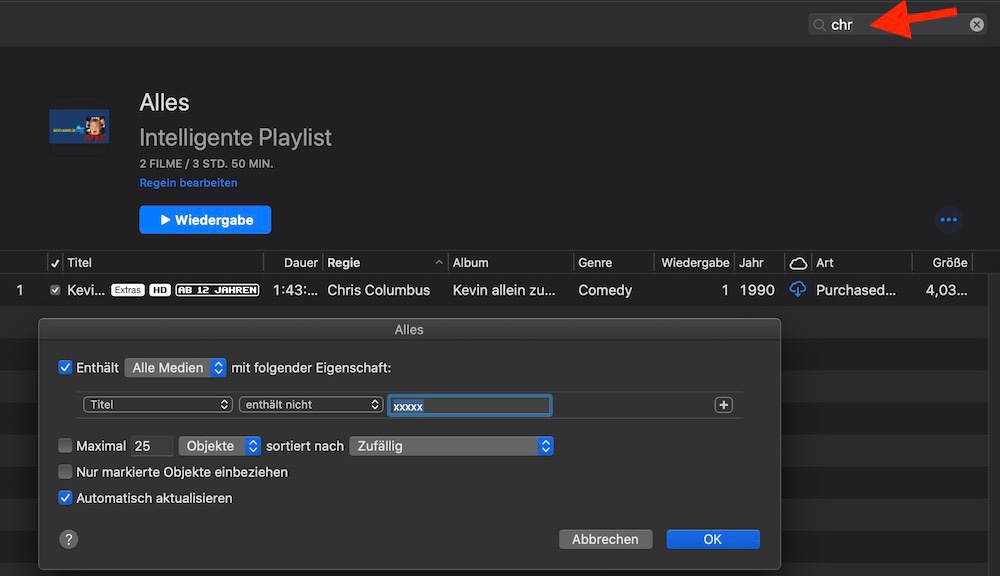Click the 'Regeln bearbeiten' link
The height and width of the screenshot is (576, 1000).
[x=188, y=183]
